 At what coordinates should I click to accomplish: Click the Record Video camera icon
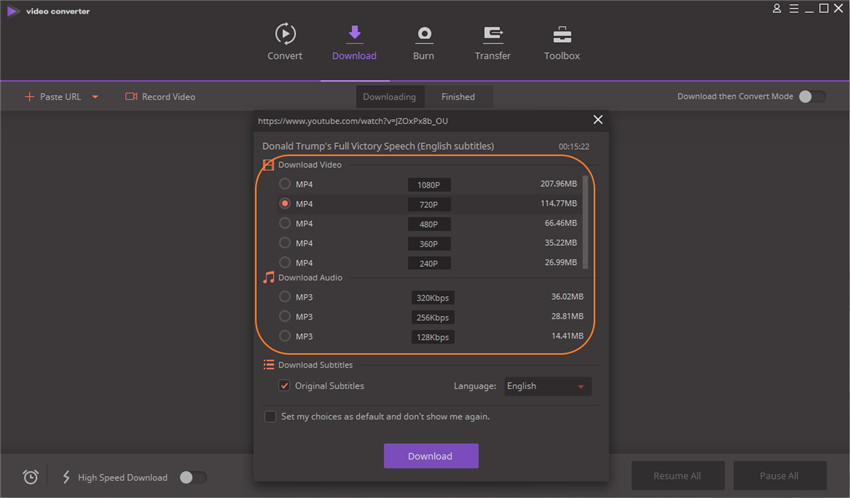[131, 96]
